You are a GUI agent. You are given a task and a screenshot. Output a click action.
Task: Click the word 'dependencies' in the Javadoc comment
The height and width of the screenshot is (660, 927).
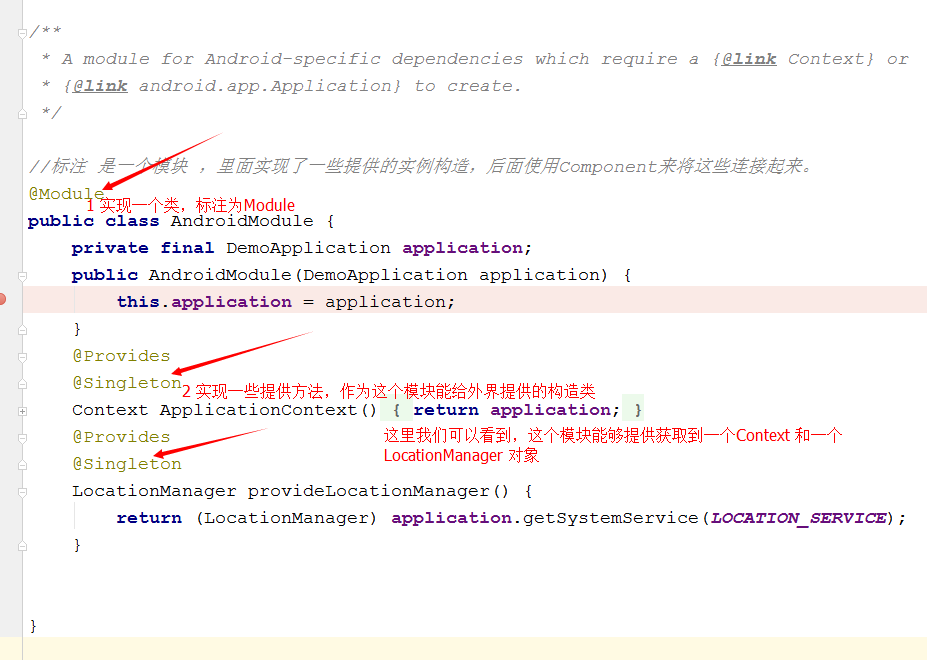(457, 59)
